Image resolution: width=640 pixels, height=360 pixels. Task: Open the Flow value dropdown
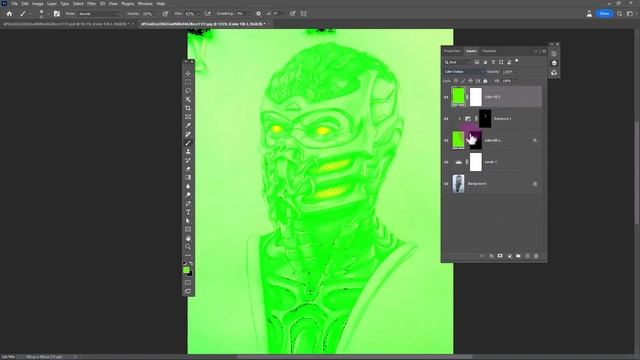(x=198, y=13)
